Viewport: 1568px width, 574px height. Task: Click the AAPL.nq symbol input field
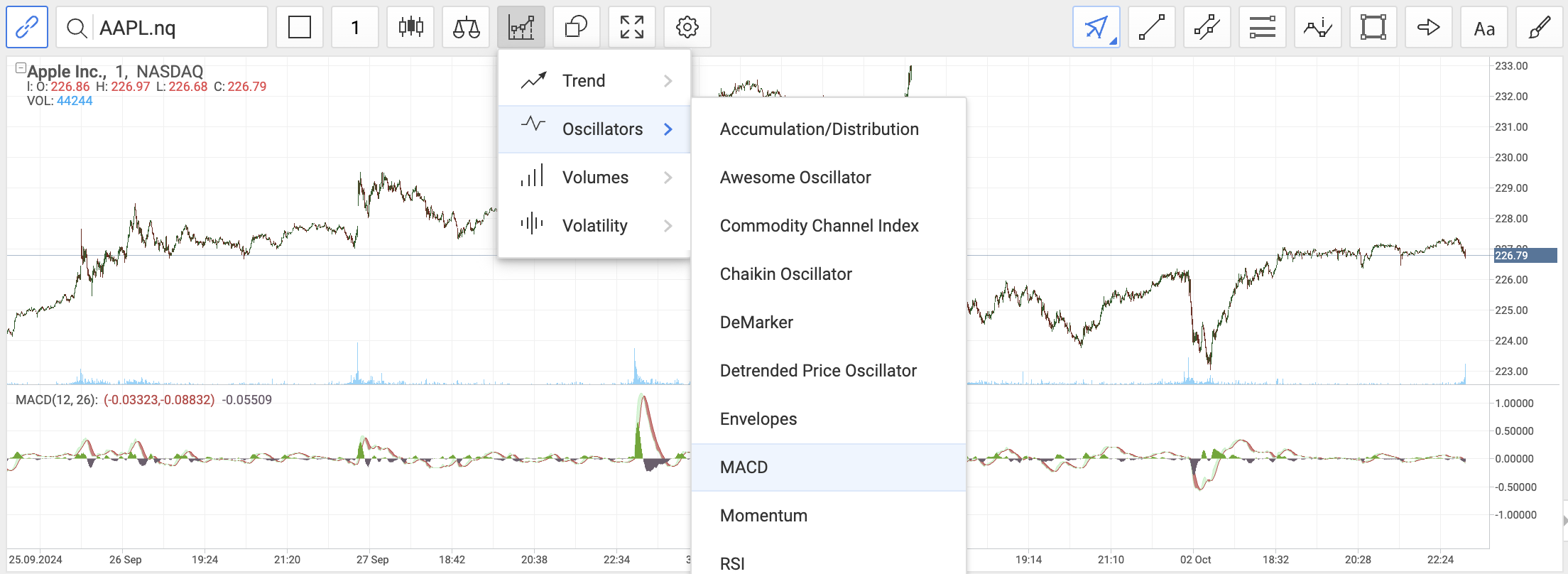[162, 27]
